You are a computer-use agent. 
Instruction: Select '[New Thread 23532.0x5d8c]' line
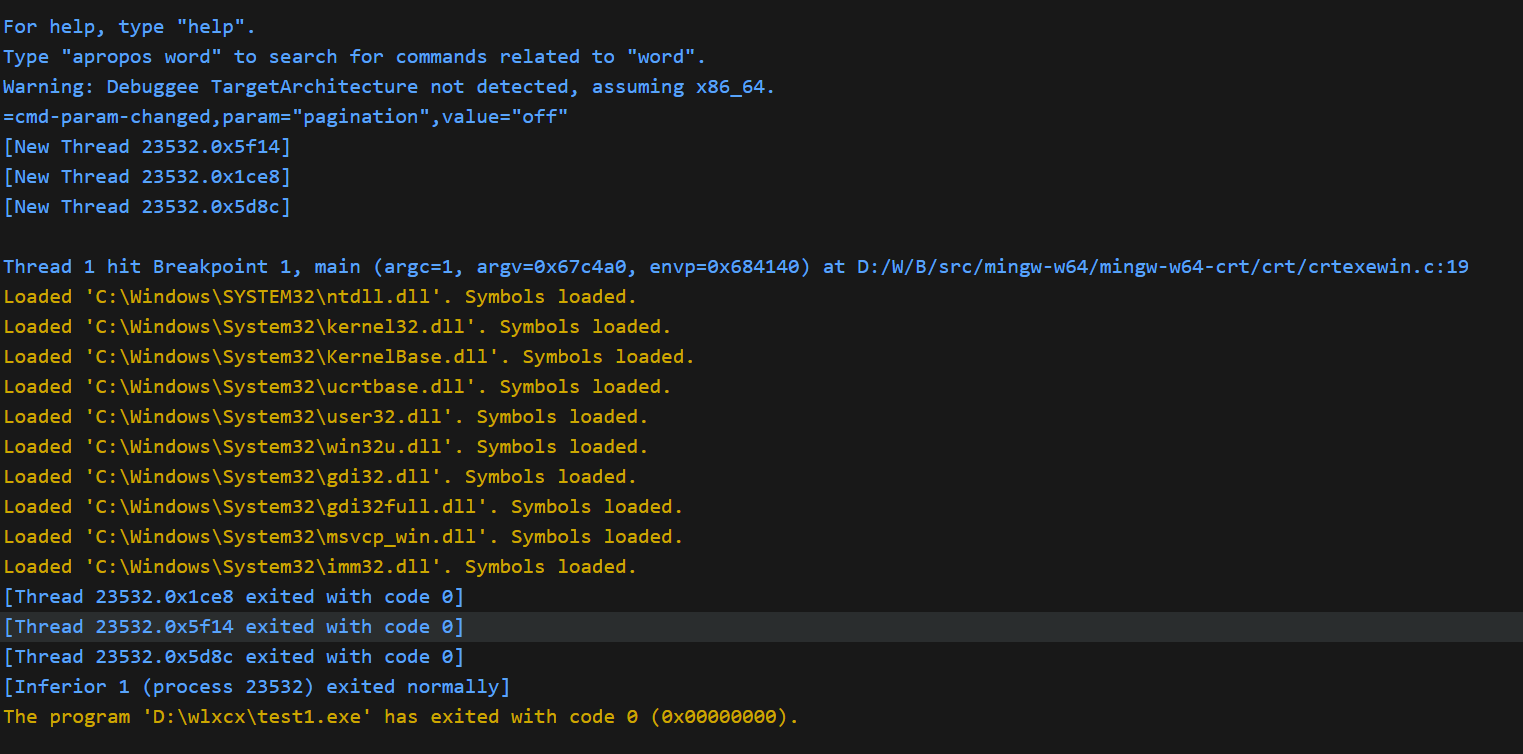[x=147, y=207]
